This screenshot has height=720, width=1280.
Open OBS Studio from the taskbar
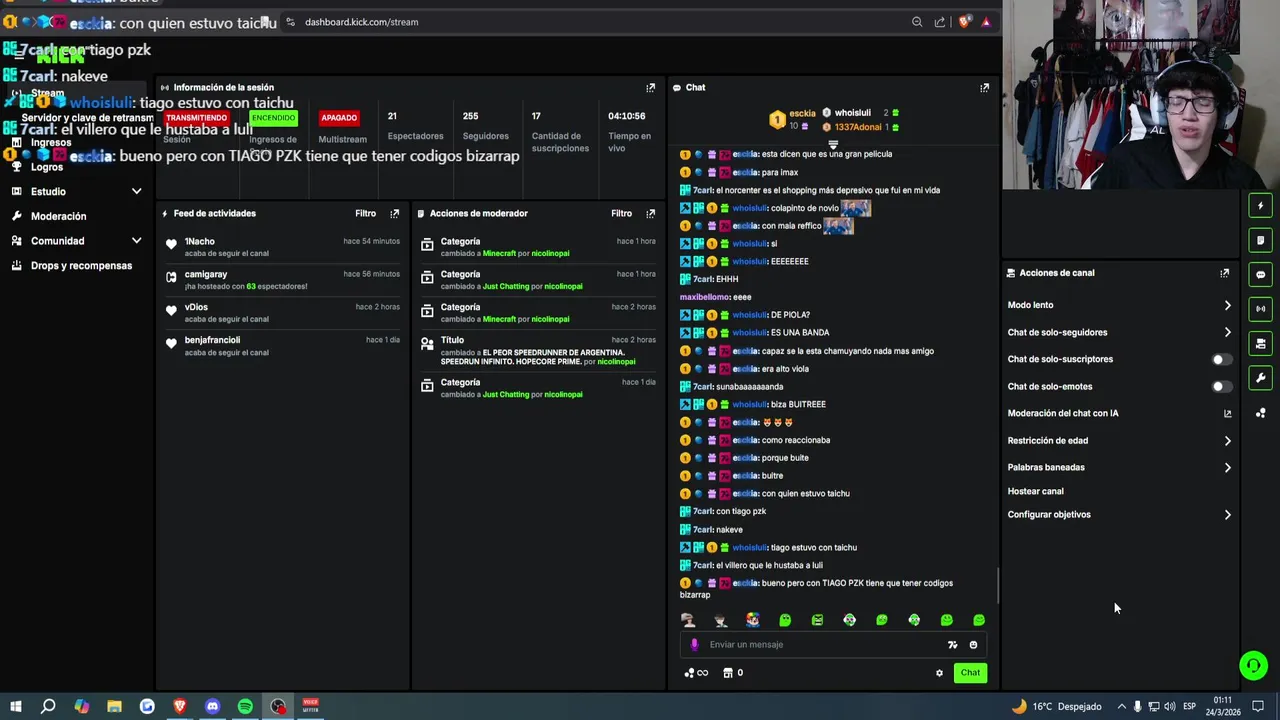[x=278, y=706]
